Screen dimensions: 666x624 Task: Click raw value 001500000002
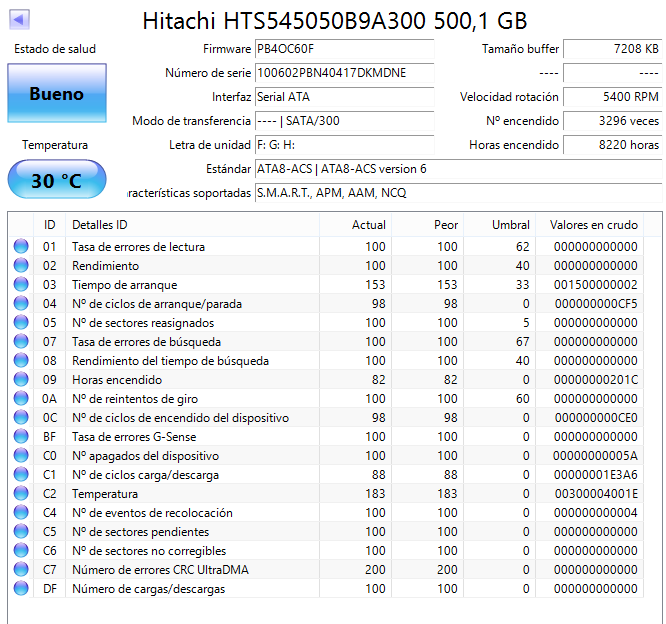pyautogui.click(x=595, y=285)
